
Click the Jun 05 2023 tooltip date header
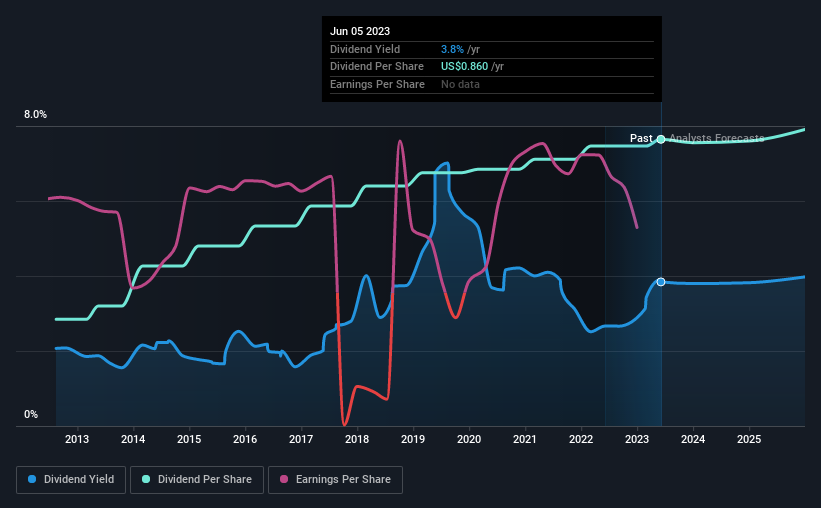pos(360,31)
